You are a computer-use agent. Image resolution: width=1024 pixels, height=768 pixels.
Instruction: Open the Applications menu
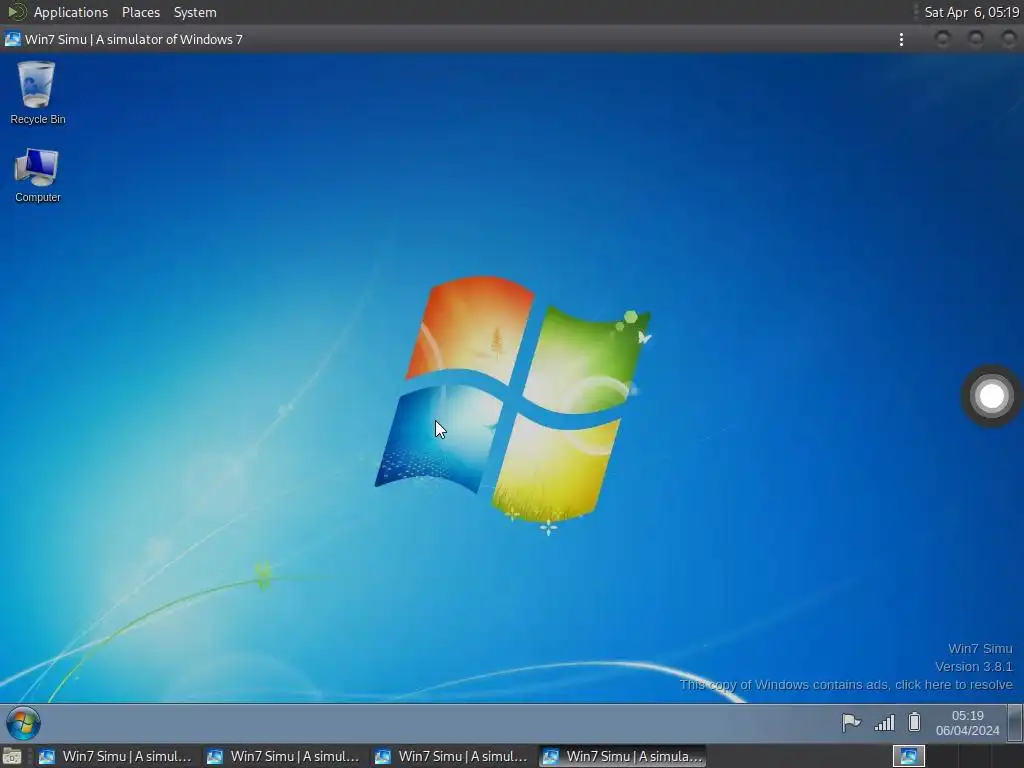point(71,12)
